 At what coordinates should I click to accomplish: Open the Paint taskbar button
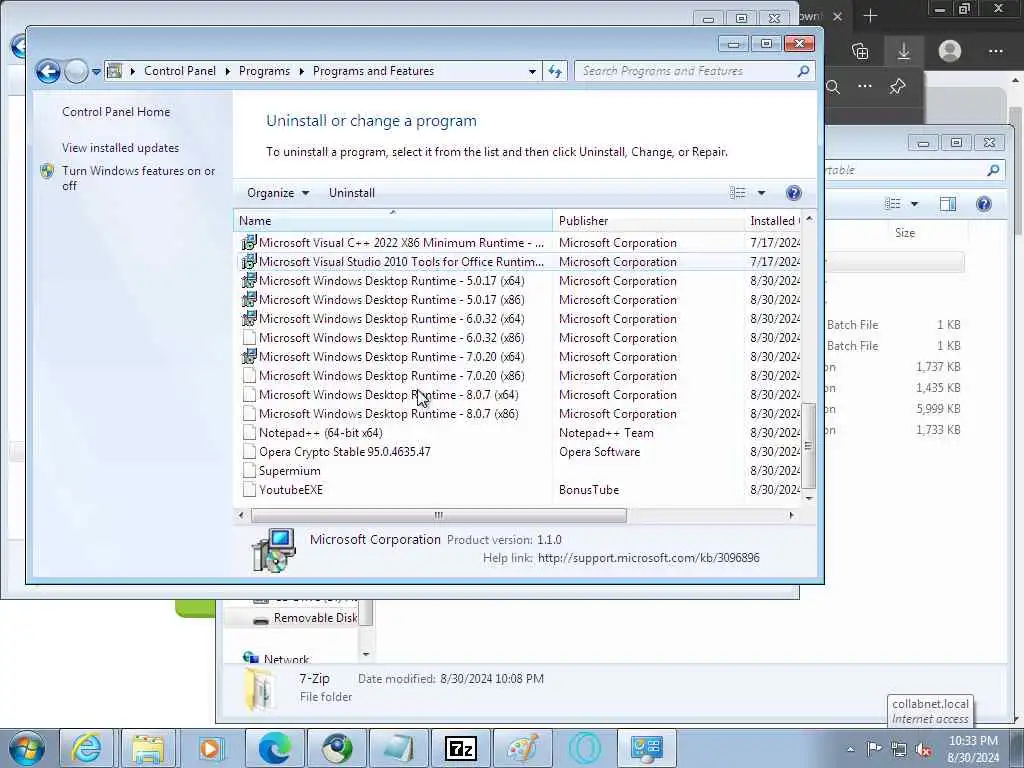[522, 748]
